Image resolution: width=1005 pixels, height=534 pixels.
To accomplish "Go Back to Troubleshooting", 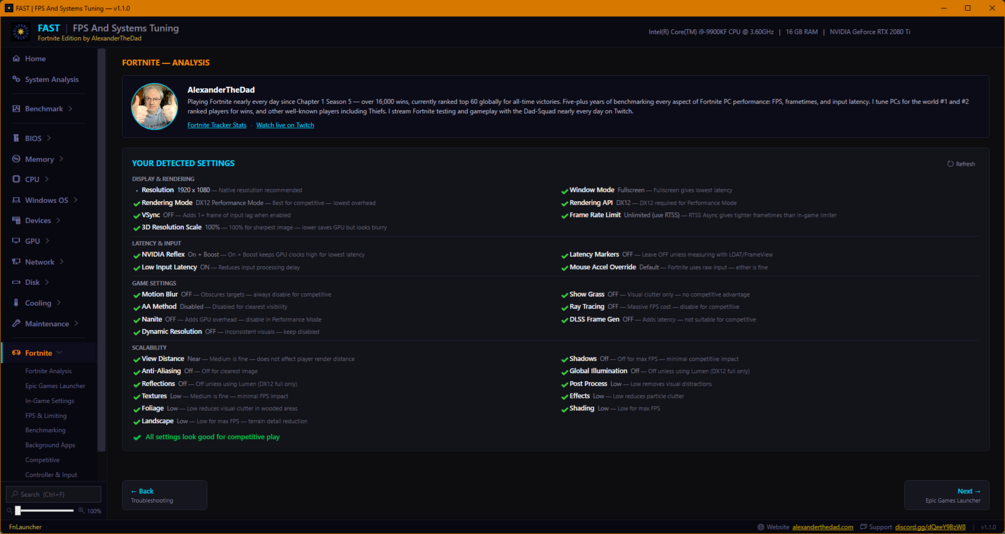I will (x=165, y=495).
